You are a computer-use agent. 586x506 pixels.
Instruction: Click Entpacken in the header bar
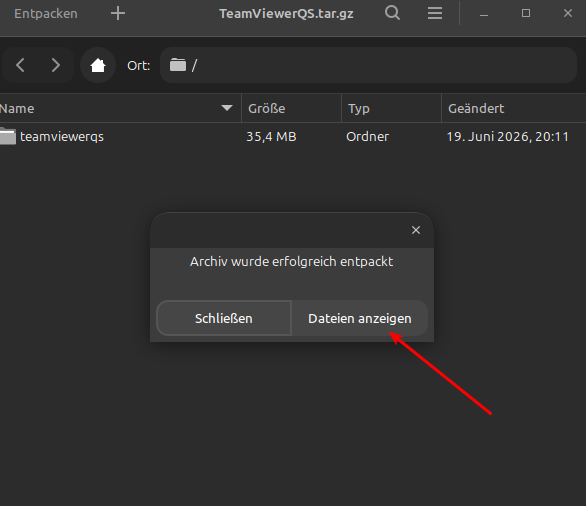coord(46,13)
